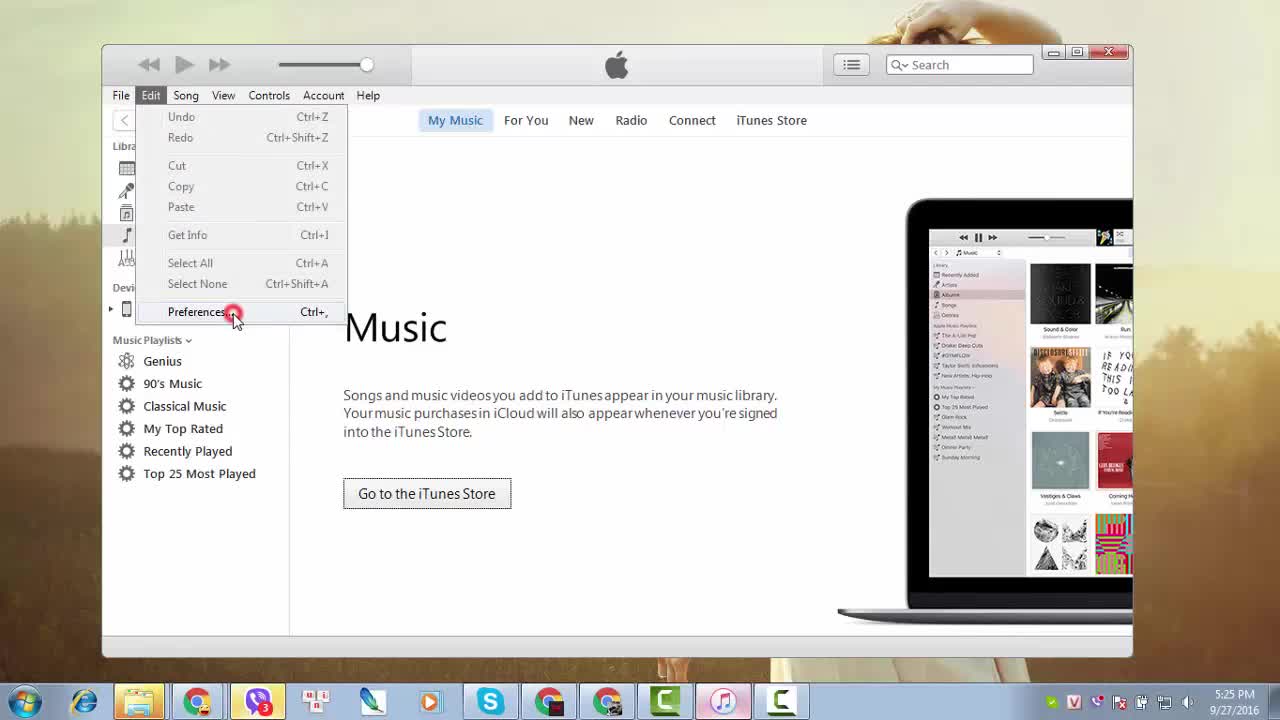Click Get Info in the Edit menu
Screen dimensions: 1280x720
click(241, 235)
